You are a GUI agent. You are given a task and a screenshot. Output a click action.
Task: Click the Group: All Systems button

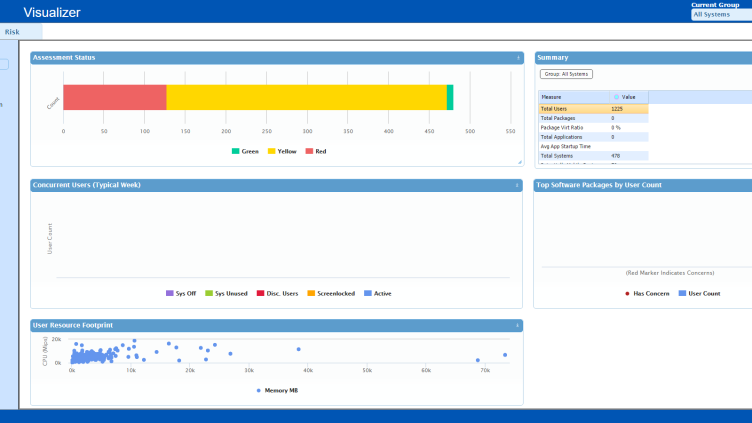click(x=566, y=74)
